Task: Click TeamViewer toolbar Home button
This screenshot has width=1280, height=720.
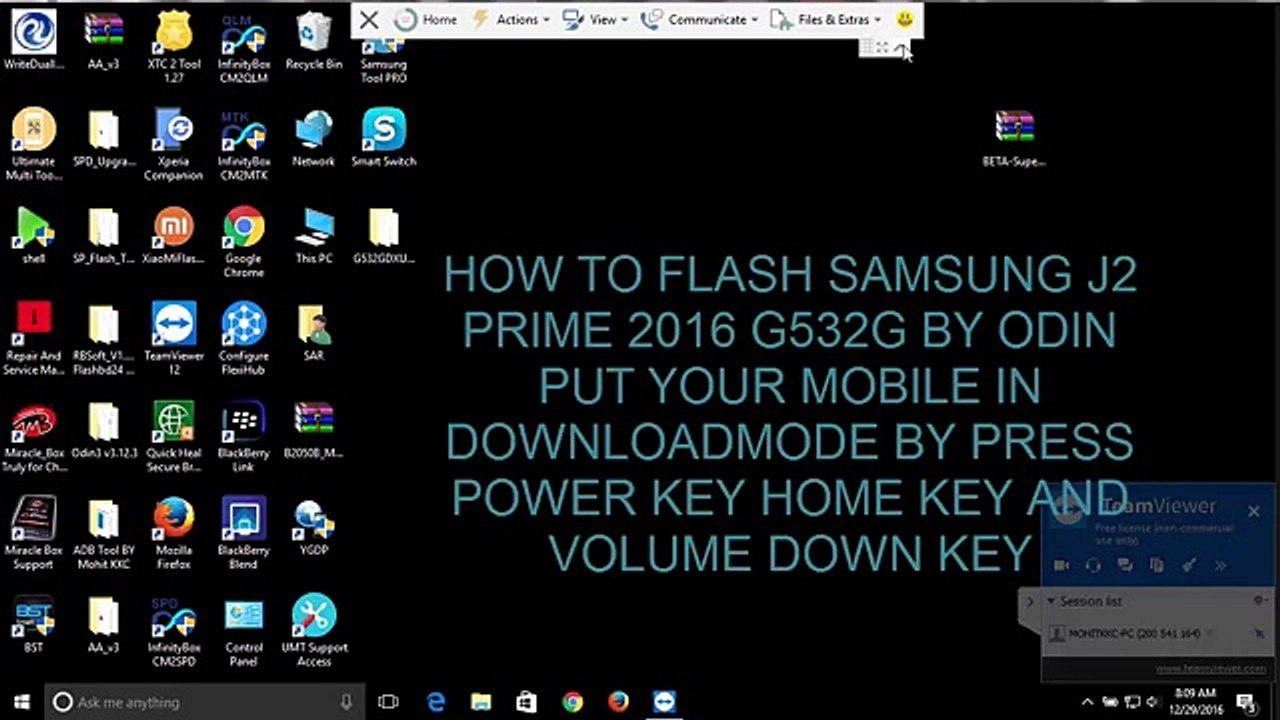Action: 426,19
